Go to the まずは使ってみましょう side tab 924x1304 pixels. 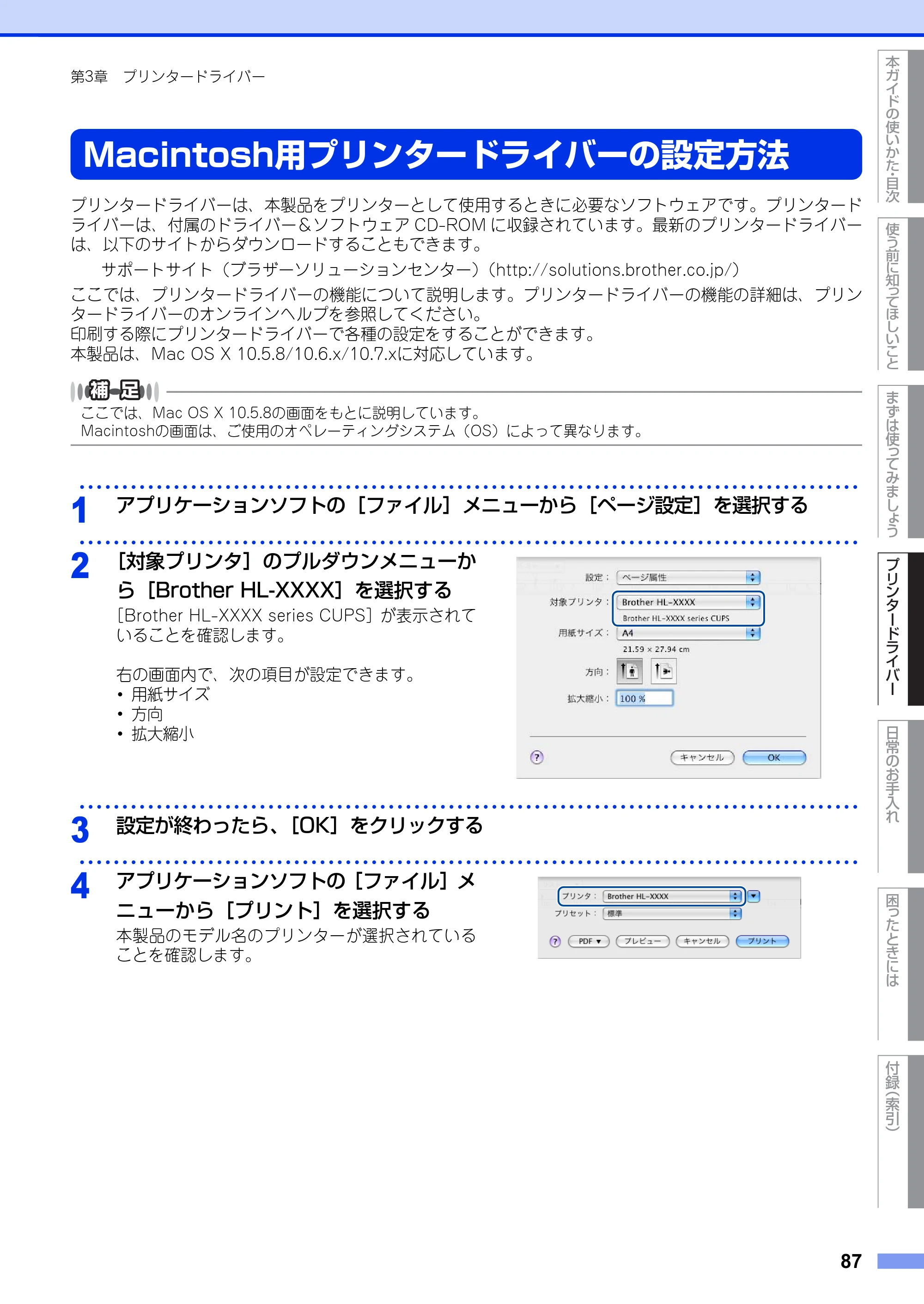(x=900, y=462)
